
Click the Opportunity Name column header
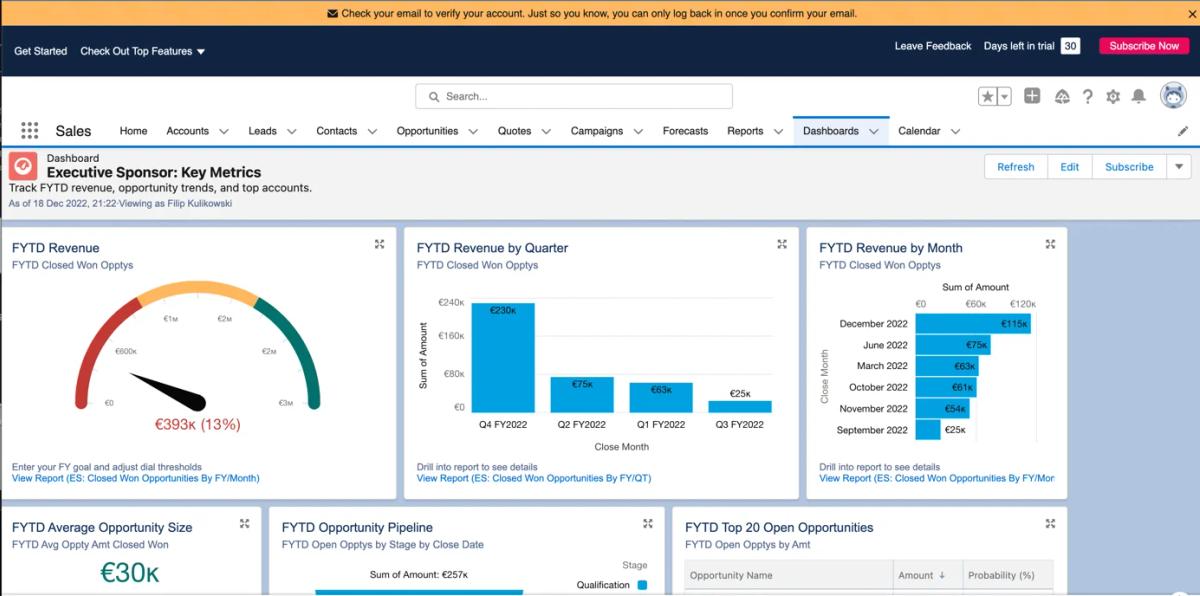[788, 575]
